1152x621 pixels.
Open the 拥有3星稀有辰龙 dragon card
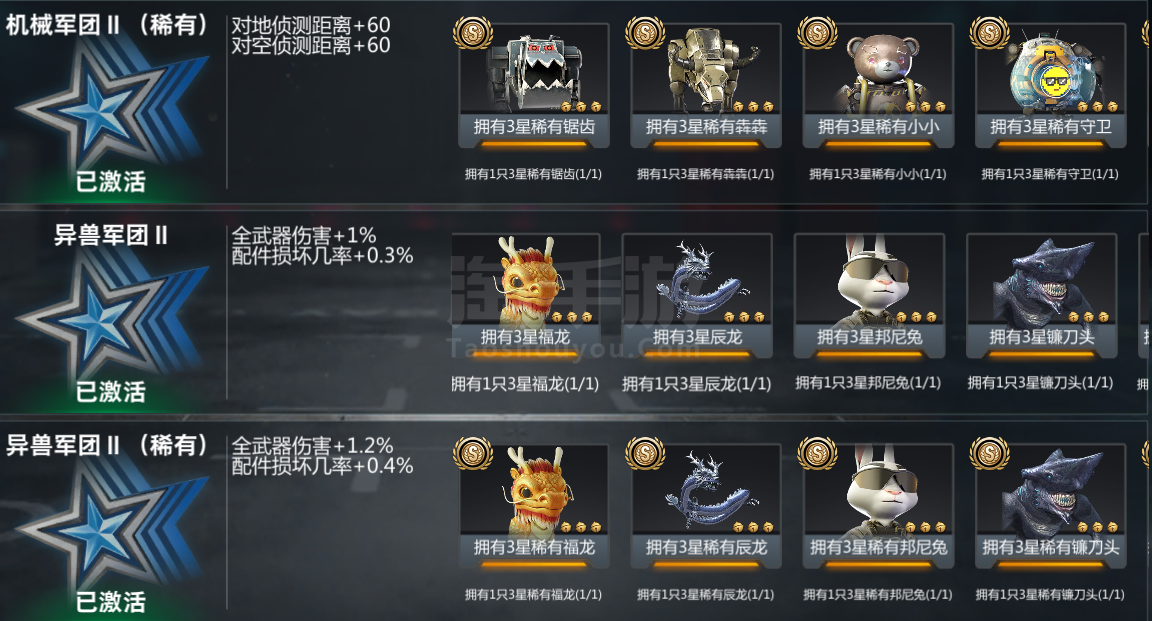coord(706,506)
